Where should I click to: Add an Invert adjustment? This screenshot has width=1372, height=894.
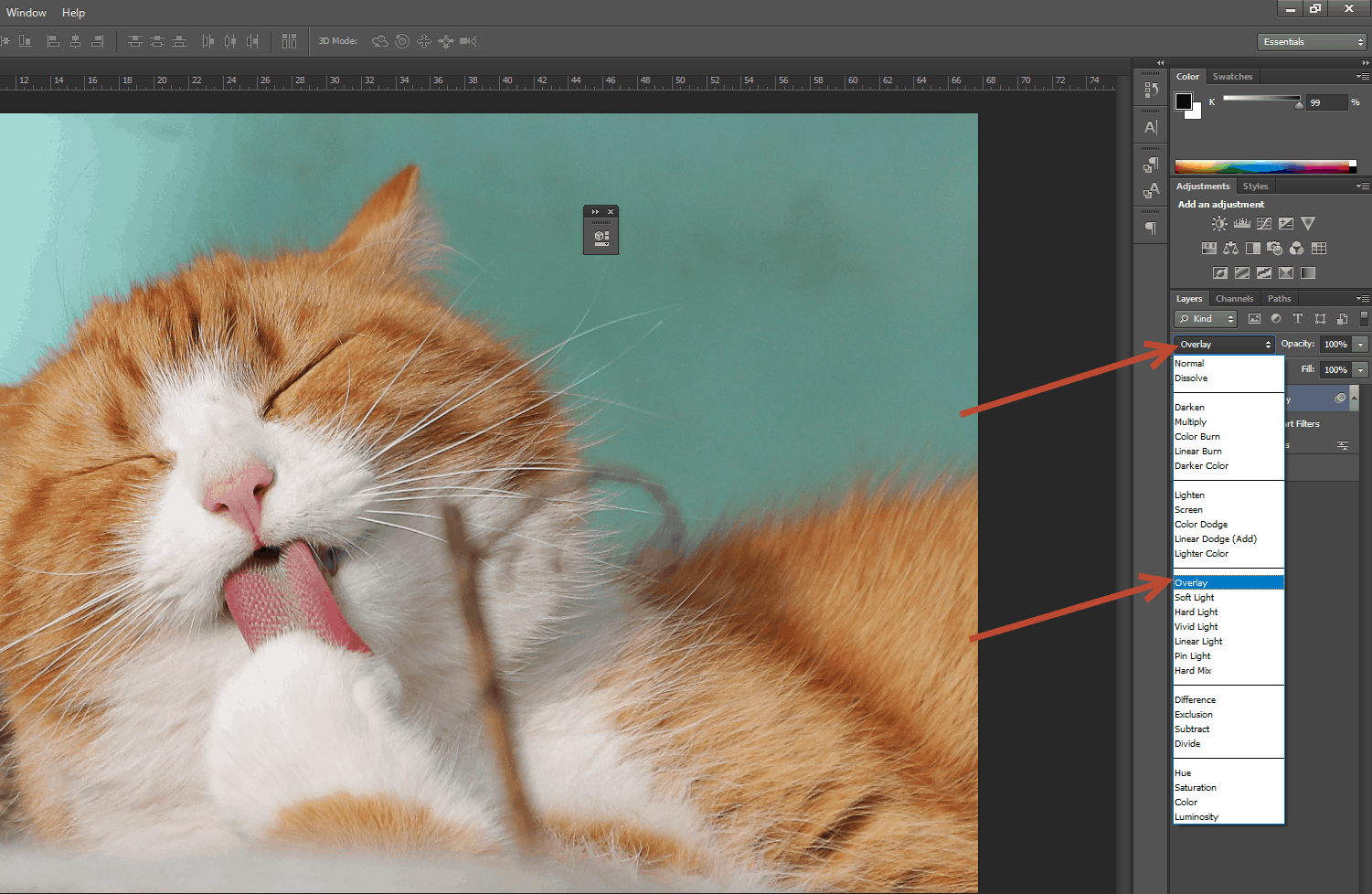[1219, 272]
